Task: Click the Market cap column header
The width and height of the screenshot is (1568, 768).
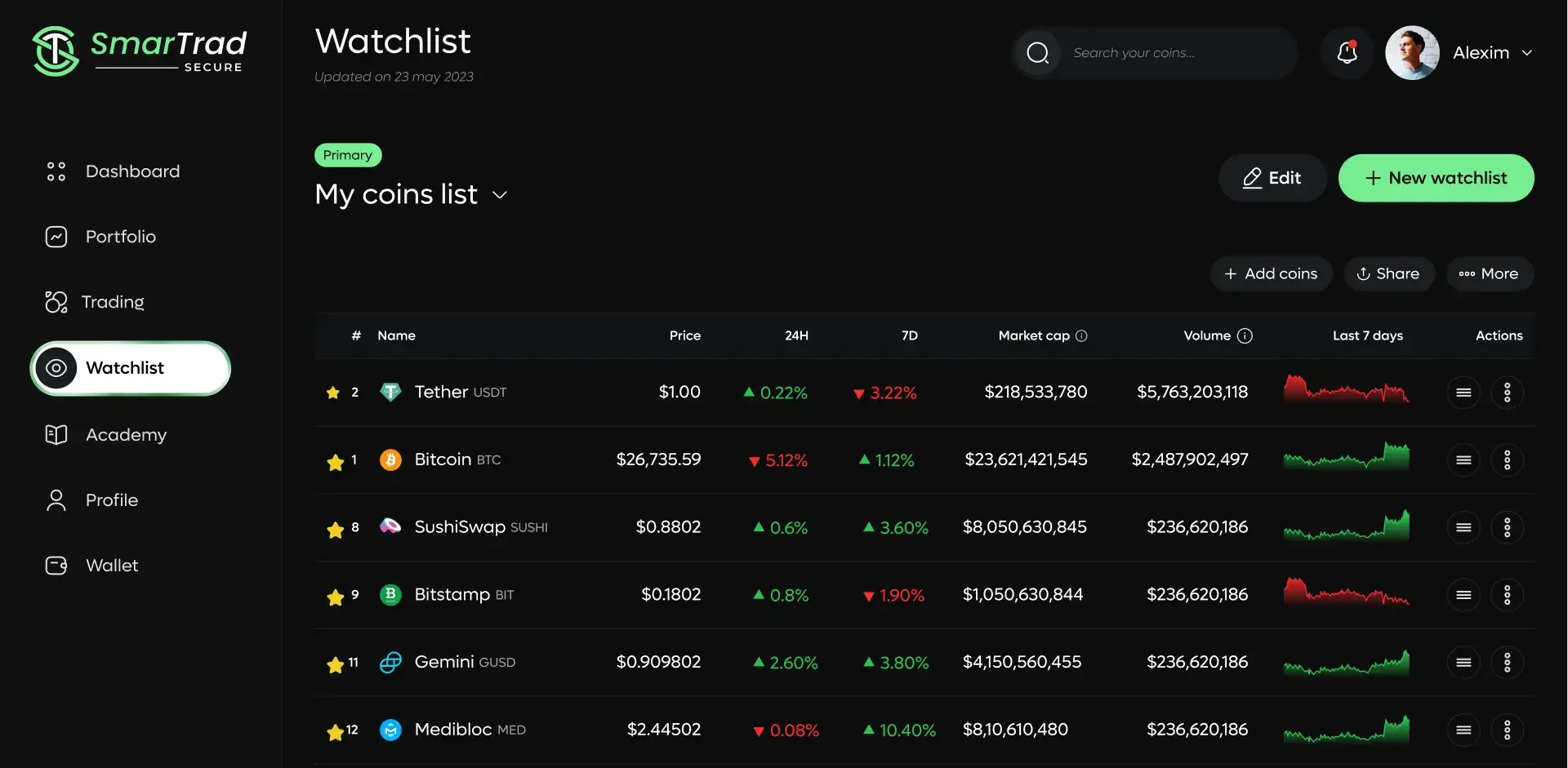Action: [x=1034, y=336]
